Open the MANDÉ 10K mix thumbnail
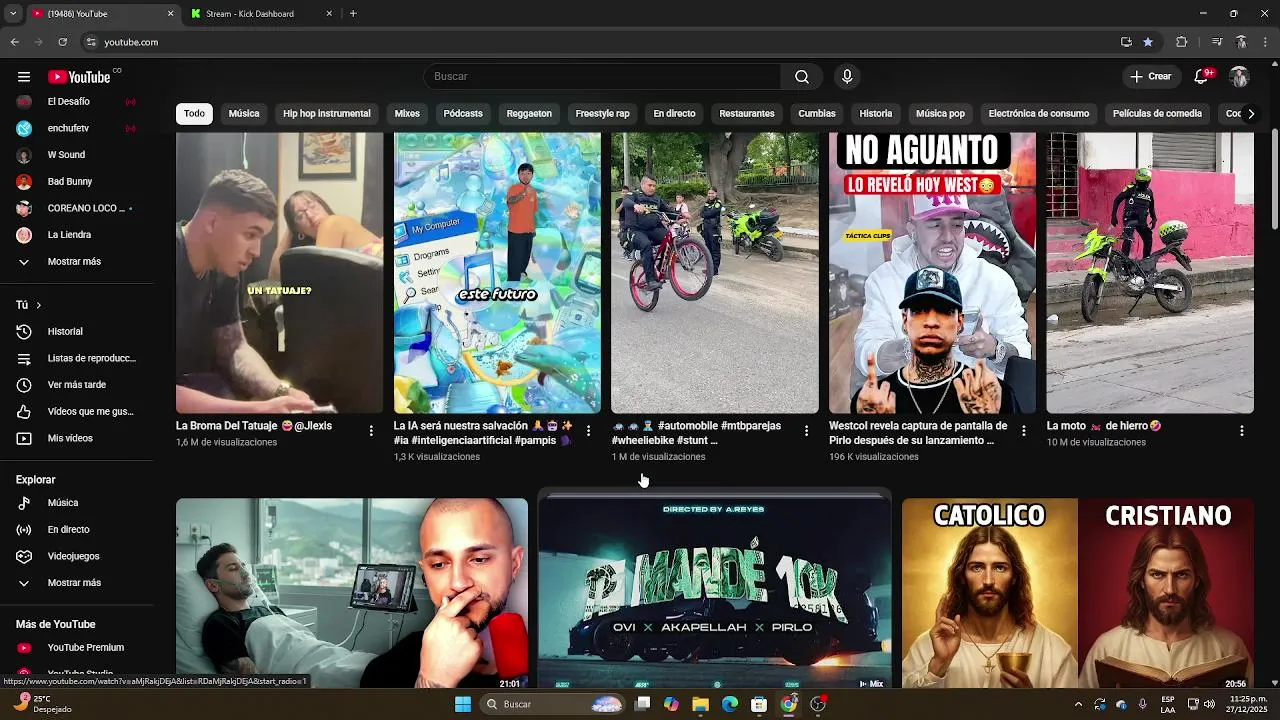Viewport: 1280px width, 720px height. (x=715, y=593)
